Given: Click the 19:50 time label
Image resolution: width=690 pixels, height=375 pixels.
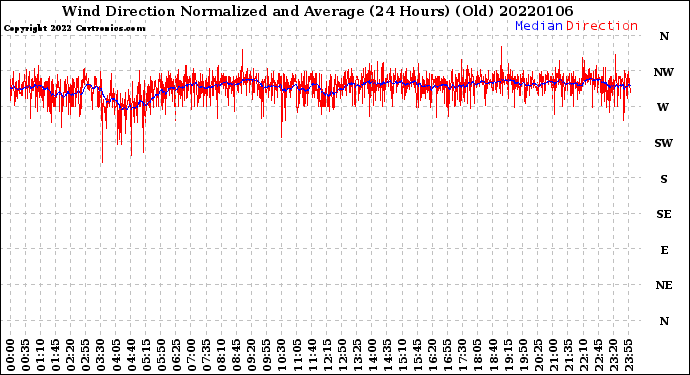Looking at the screenshot, I should tap(523, 355).
